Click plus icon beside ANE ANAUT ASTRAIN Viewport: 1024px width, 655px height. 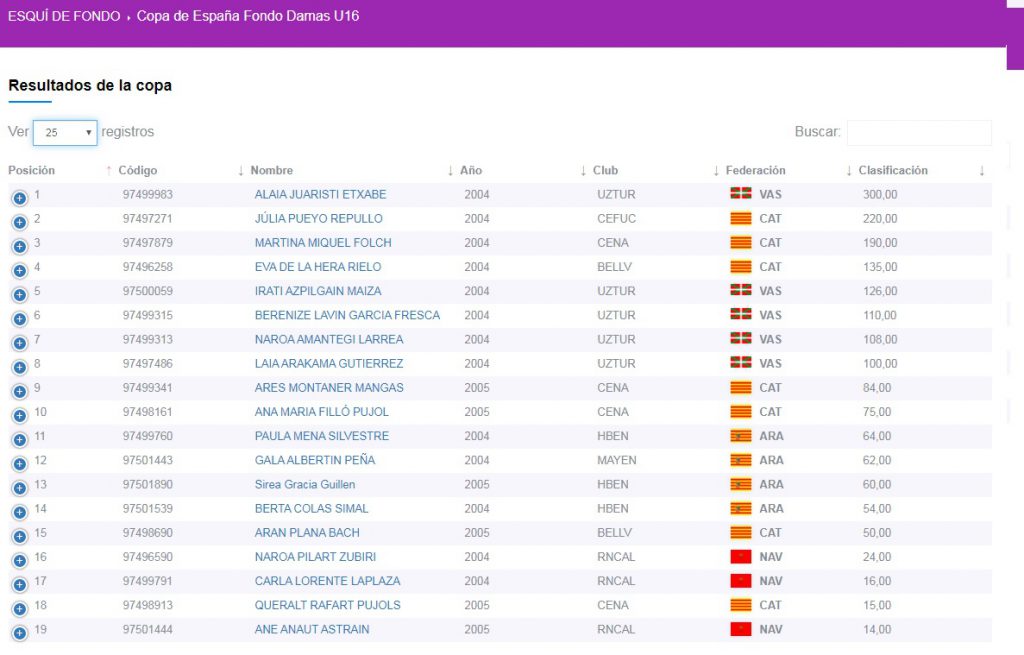tap(20, 633)
